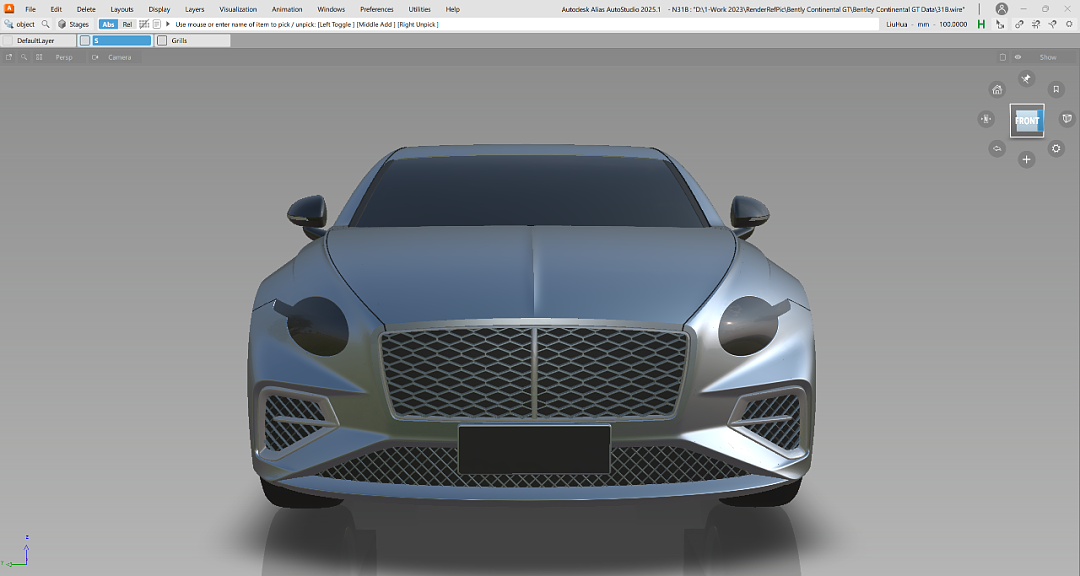Screen dimensions: 1080x576
Task: Click the pick cursor options icon
Action: point(1000,24)
